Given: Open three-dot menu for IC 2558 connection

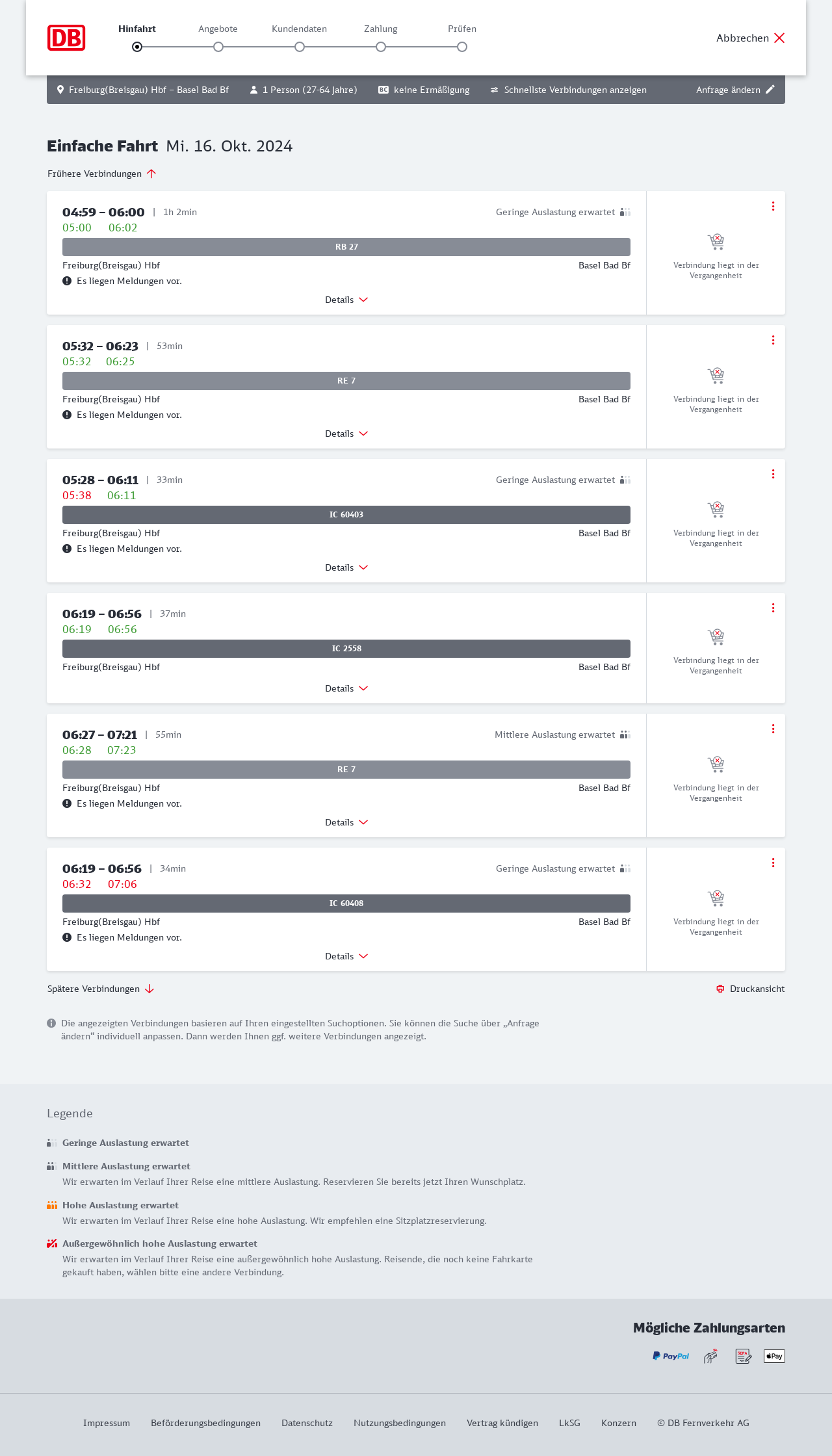Looking at the screenshot, I should 773,608.
